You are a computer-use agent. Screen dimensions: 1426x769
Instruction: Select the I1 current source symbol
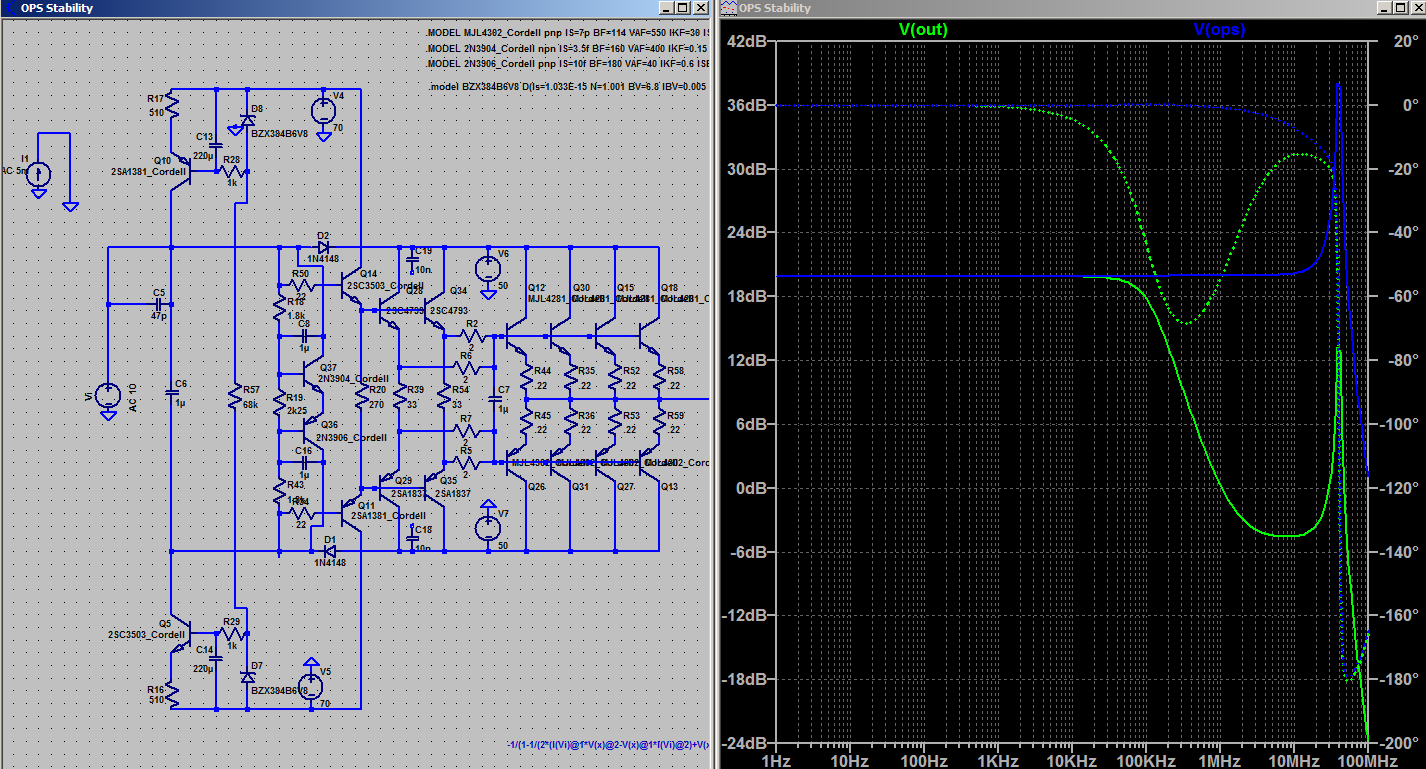click(x=38, y=174)
